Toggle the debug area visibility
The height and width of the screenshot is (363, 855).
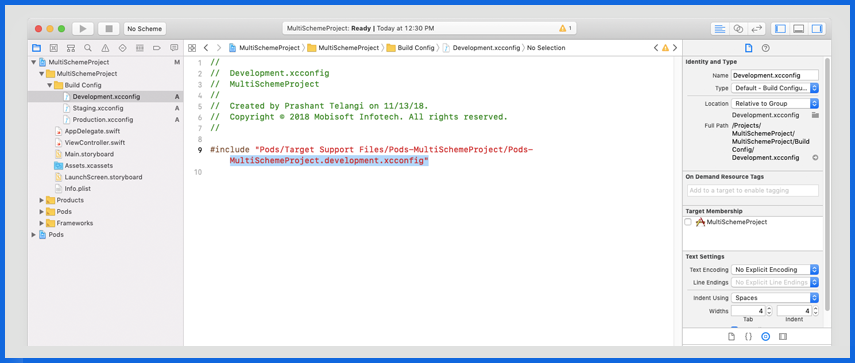798,28
